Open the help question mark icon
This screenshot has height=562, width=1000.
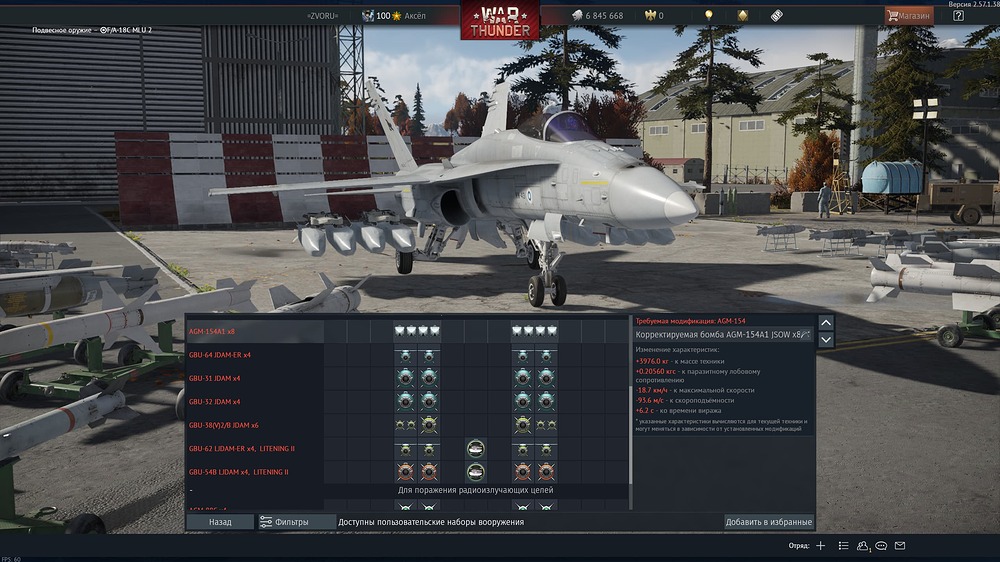pos(958,15)
